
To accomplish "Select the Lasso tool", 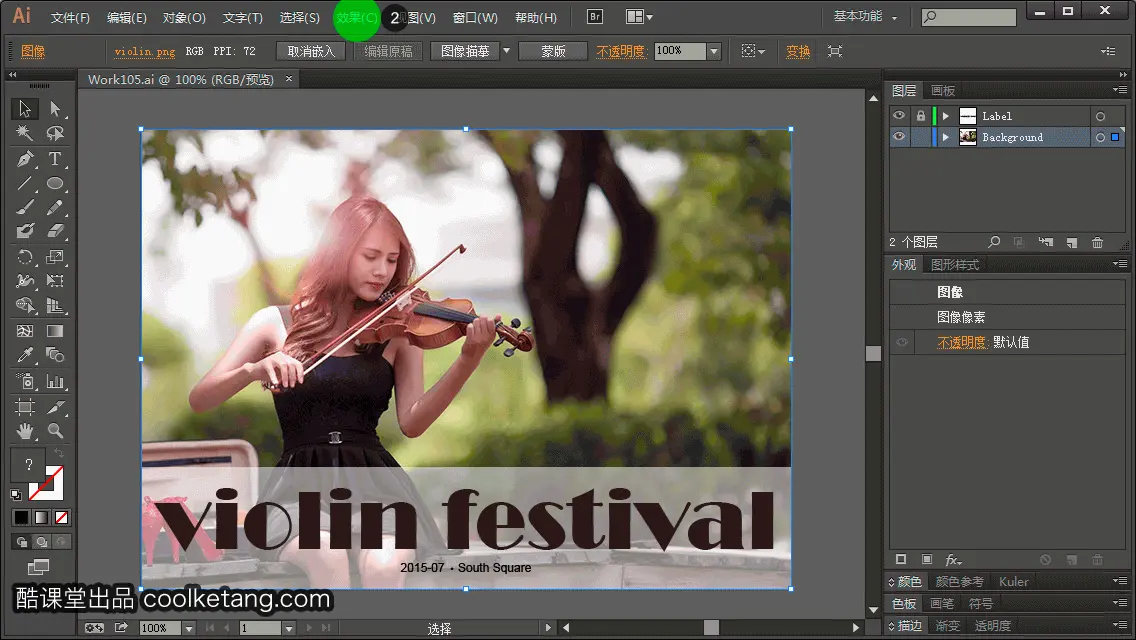I will tap(55, 133).
